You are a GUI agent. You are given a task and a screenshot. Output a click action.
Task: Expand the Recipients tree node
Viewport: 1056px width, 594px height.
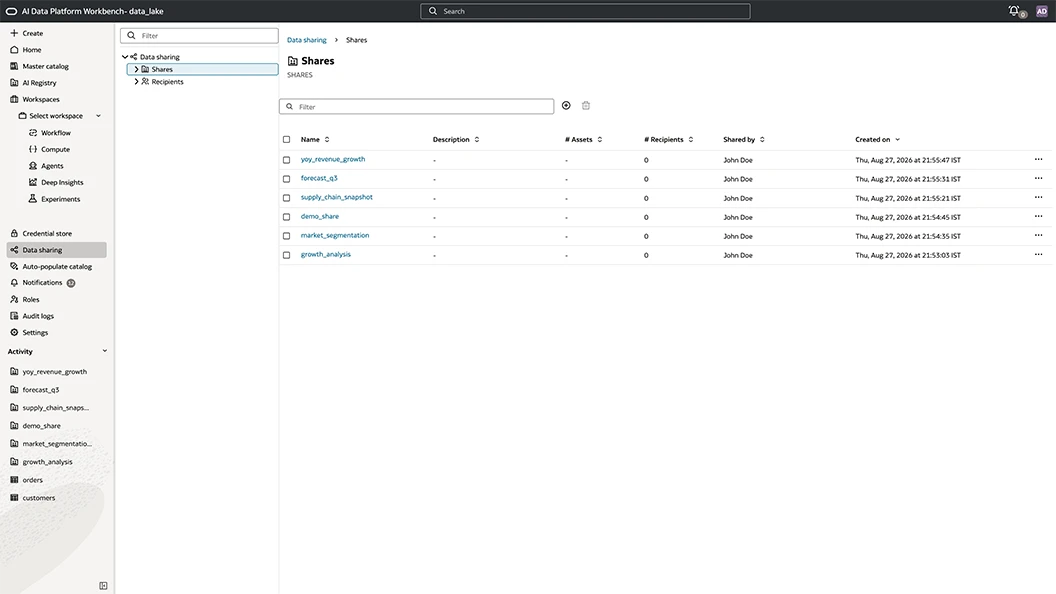(136, 81)
